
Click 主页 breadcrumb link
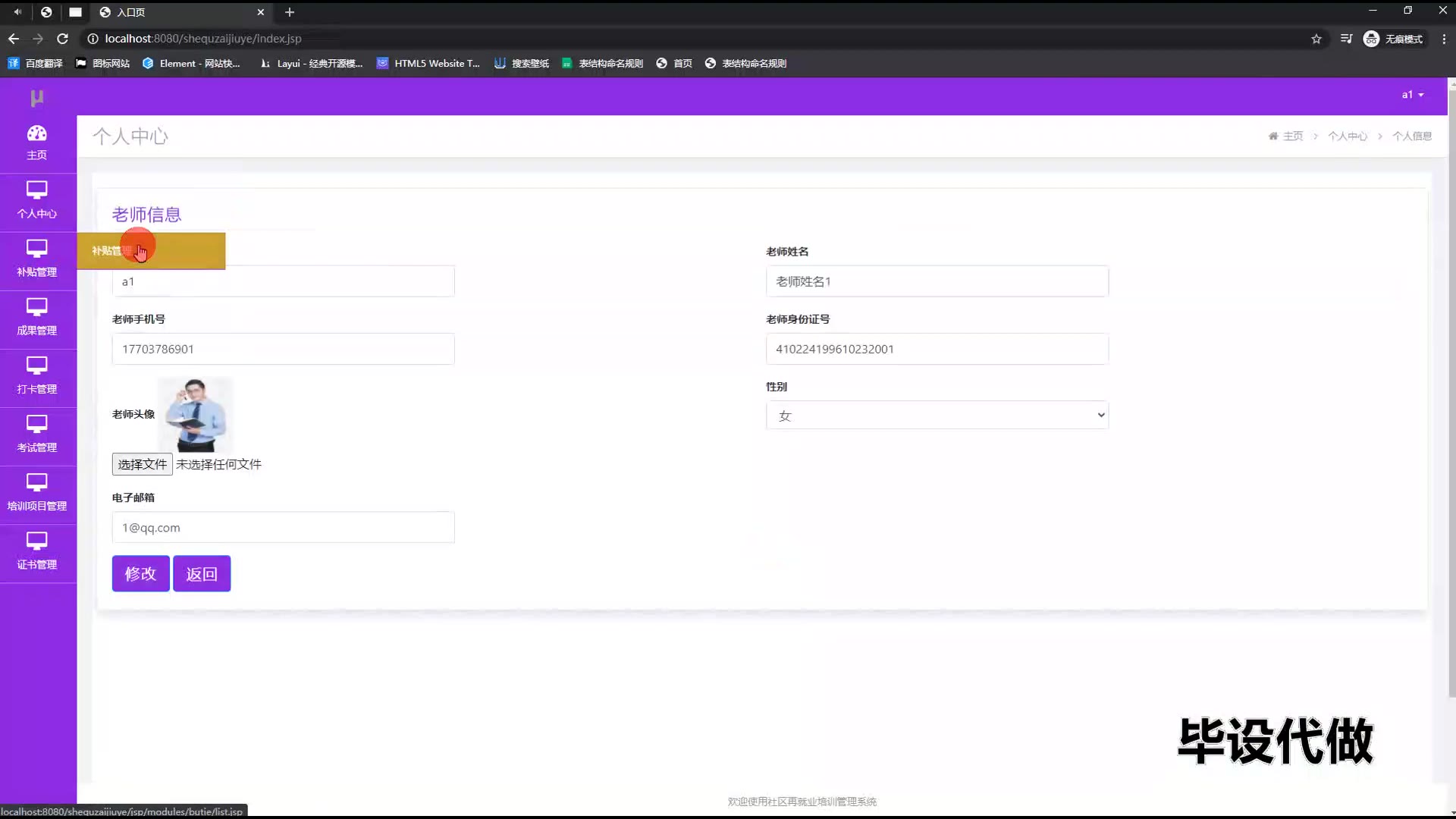click(x=1292, y=136)
